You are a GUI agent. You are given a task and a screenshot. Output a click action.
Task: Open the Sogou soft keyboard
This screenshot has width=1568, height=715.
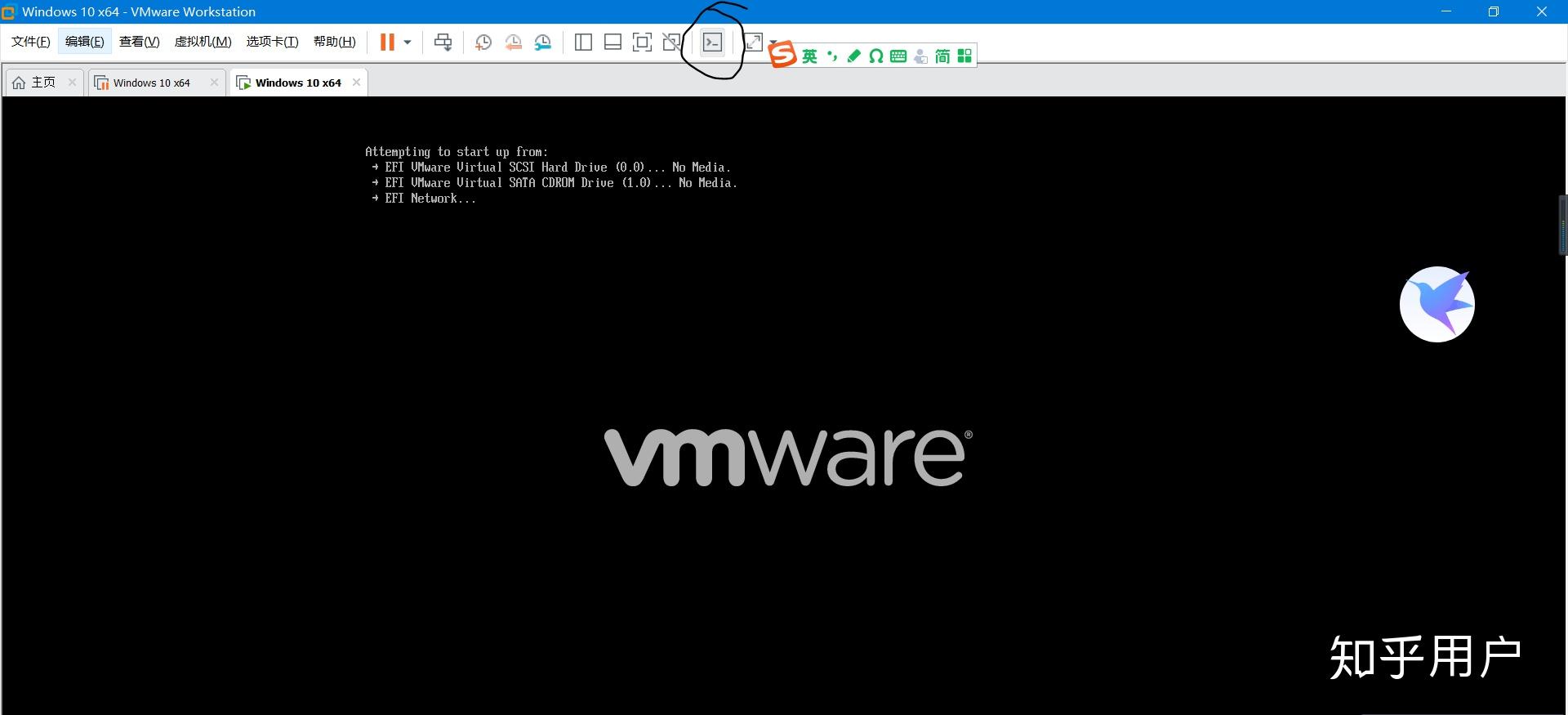pyautogui.click(x=898, y=56)
